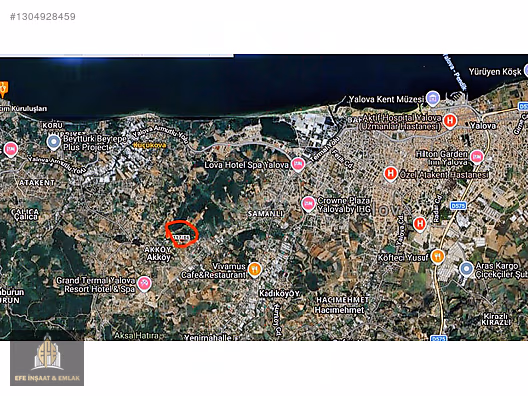Click the D575 road shield beside Radar Cd.
Viewport: 528px width, 396px height.
[x=458, y=206]
